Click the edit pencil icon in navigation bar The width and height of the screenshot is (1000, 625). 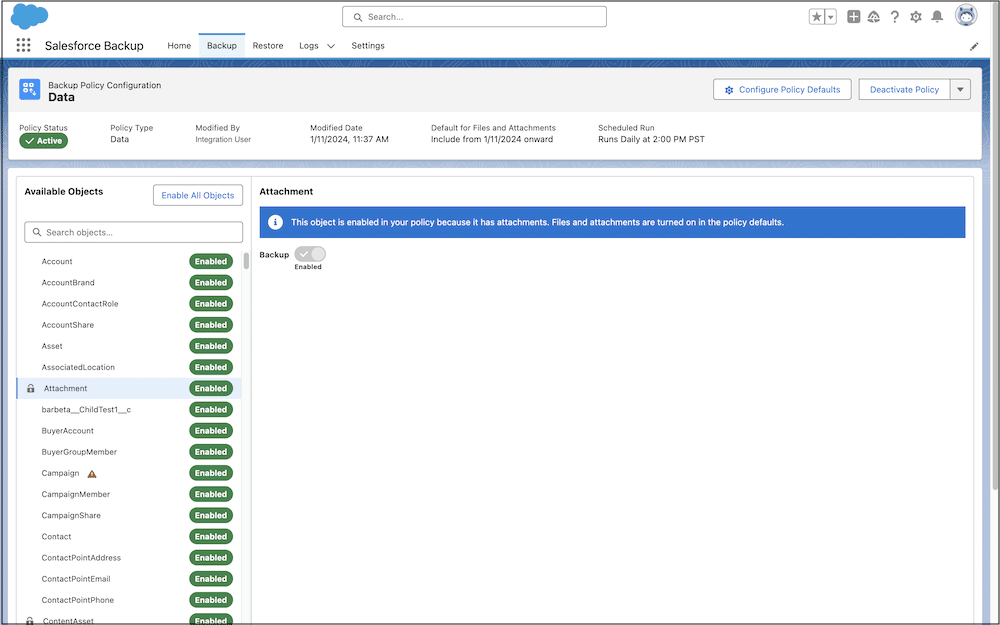click(974, 46)
